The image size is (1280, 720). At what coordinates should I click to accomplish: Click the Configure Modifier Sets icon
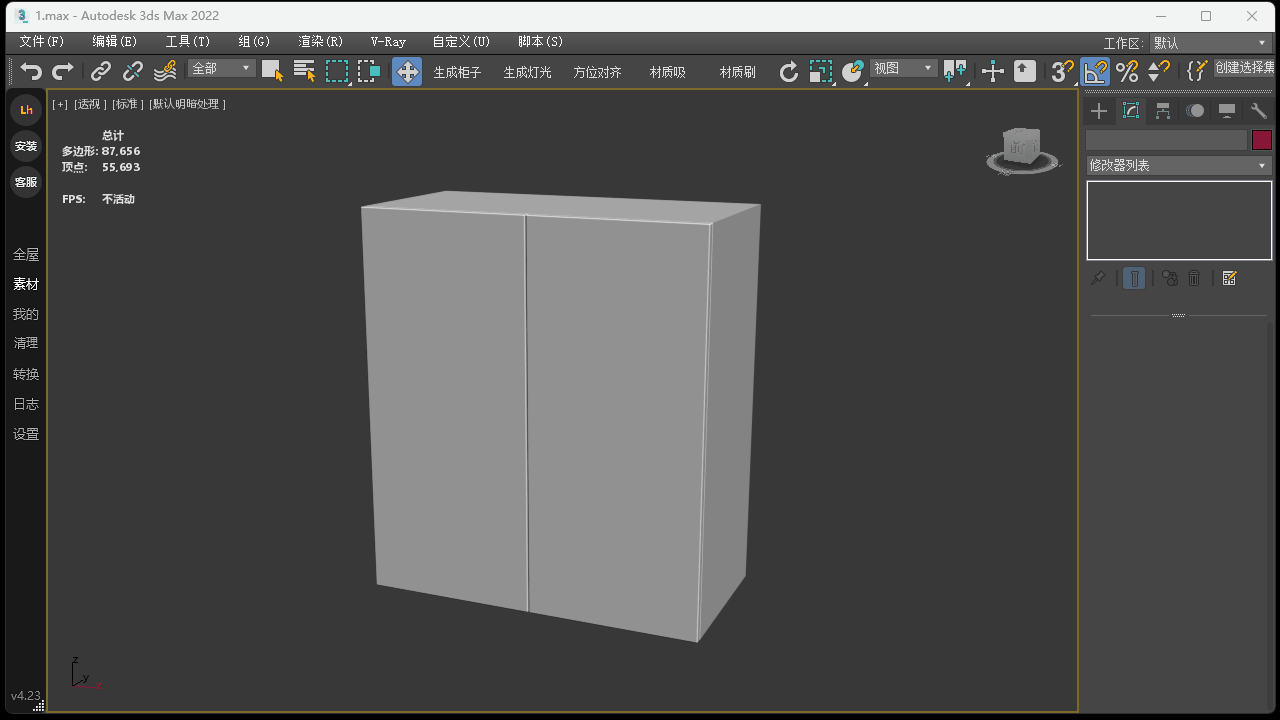tap(1230, 278)
